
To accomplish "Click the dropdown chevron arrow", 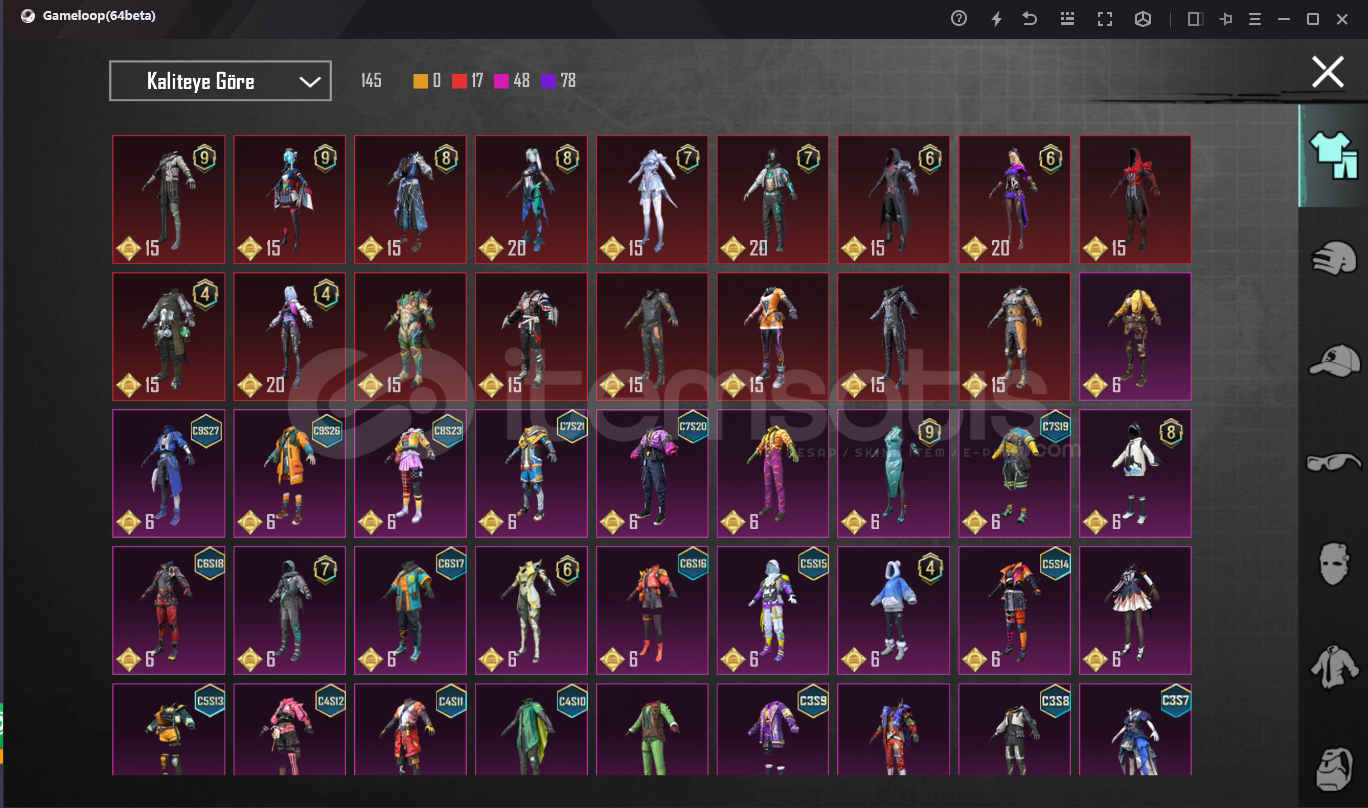I will click(310, 82).
